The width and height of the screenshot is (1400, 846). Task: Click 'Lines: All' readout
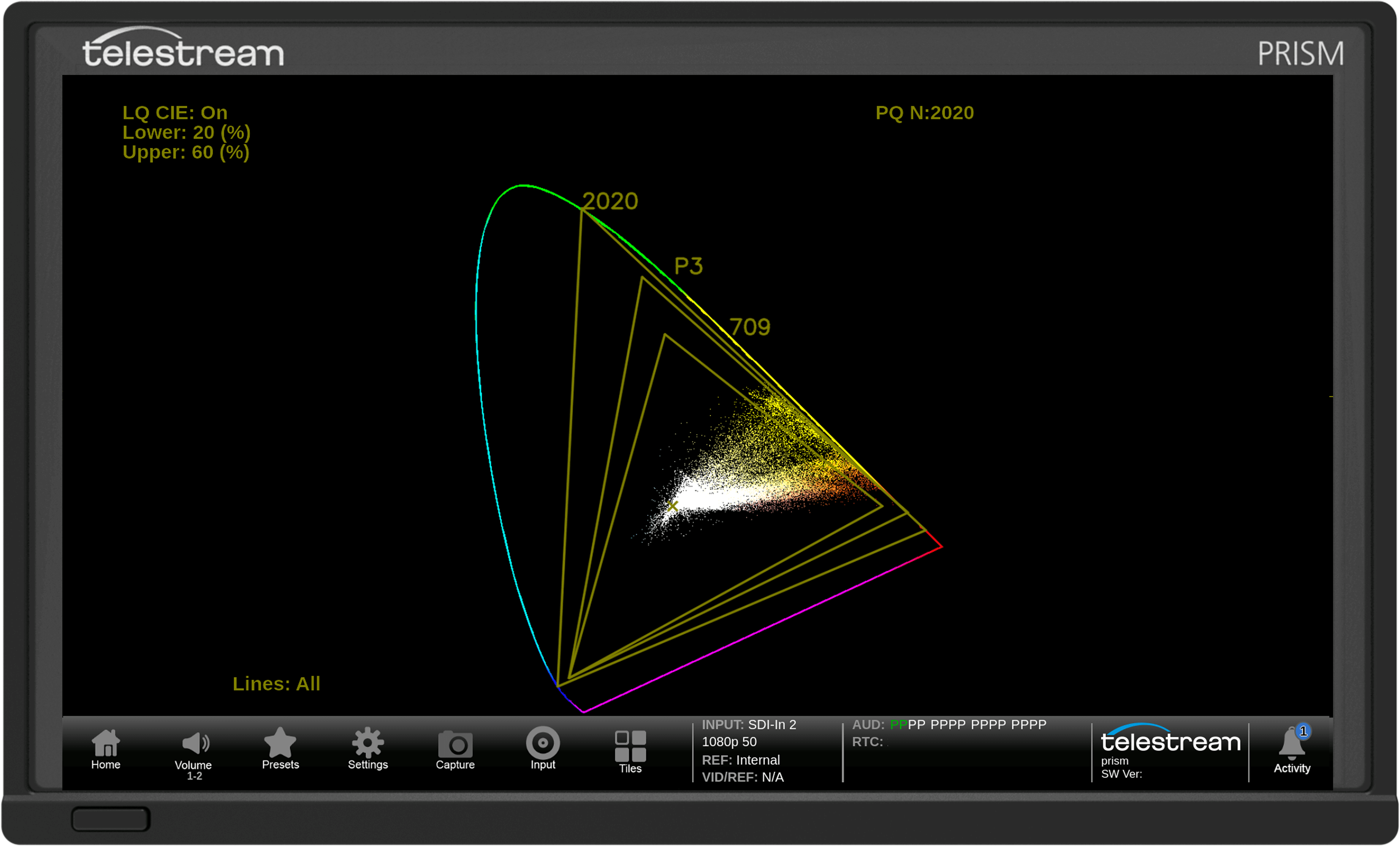pos(276,683)
